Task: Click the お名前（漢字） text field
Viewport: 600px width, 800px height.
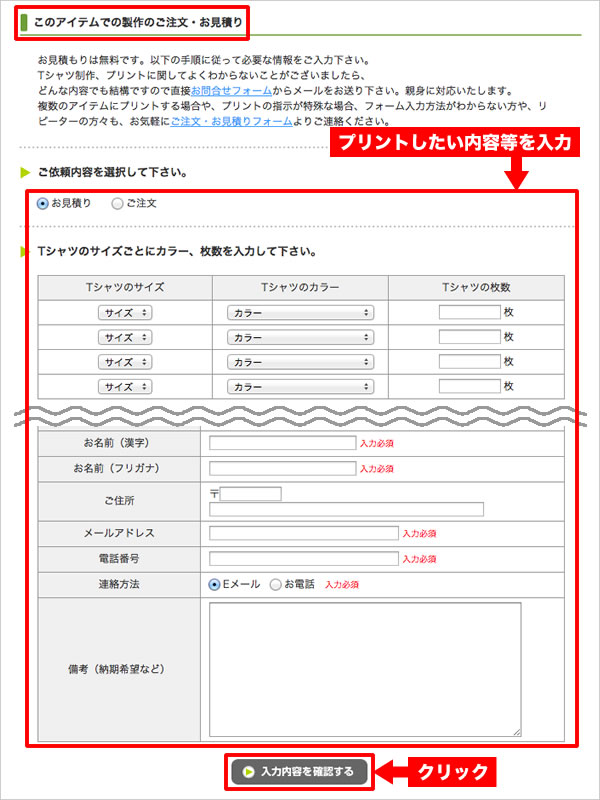Action: tap(282, 442)
